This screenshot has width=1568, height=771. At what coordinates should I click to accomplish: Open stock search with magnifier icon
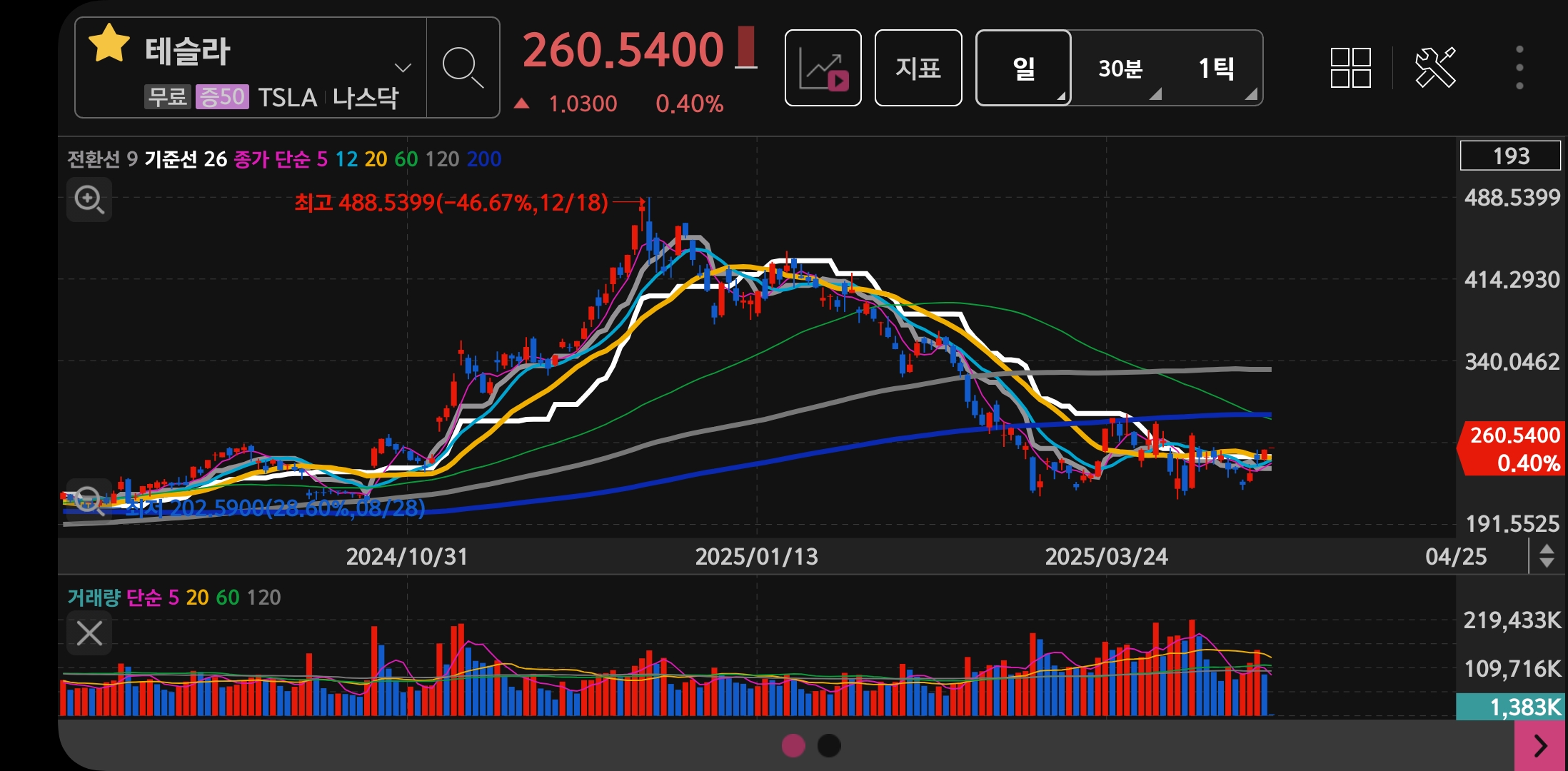tap(463, 68)
